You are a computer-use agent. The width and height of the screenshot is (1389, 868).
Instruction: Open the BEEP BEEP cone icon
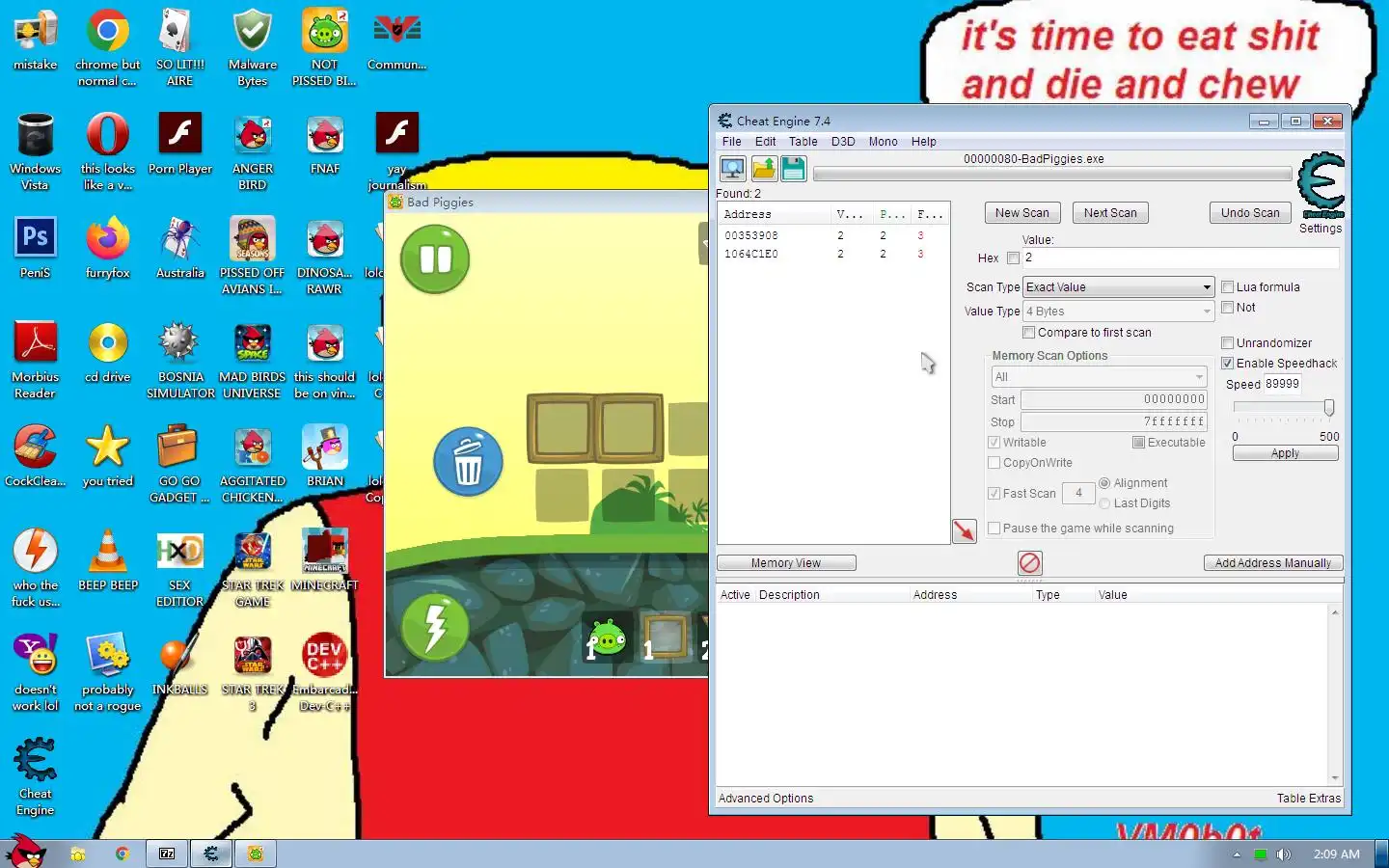(108, 560)
